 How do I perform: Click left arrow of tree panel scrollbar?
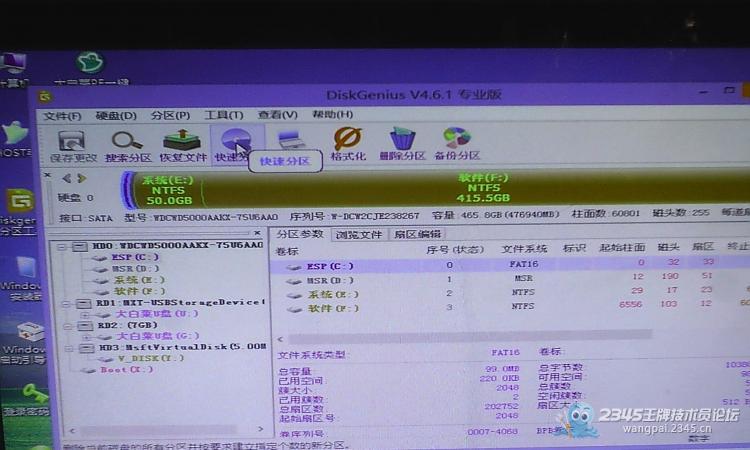click(x=72, y=431)
